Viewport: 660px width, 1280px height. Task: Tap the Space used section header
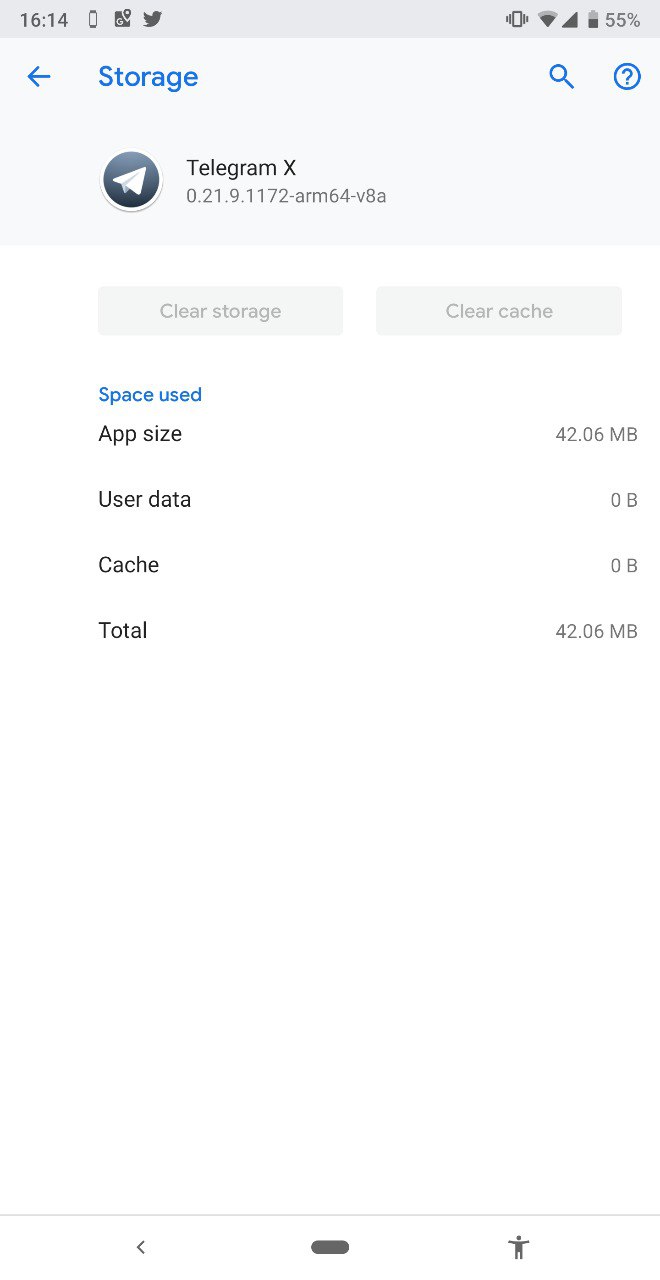[x=150, y=395]
